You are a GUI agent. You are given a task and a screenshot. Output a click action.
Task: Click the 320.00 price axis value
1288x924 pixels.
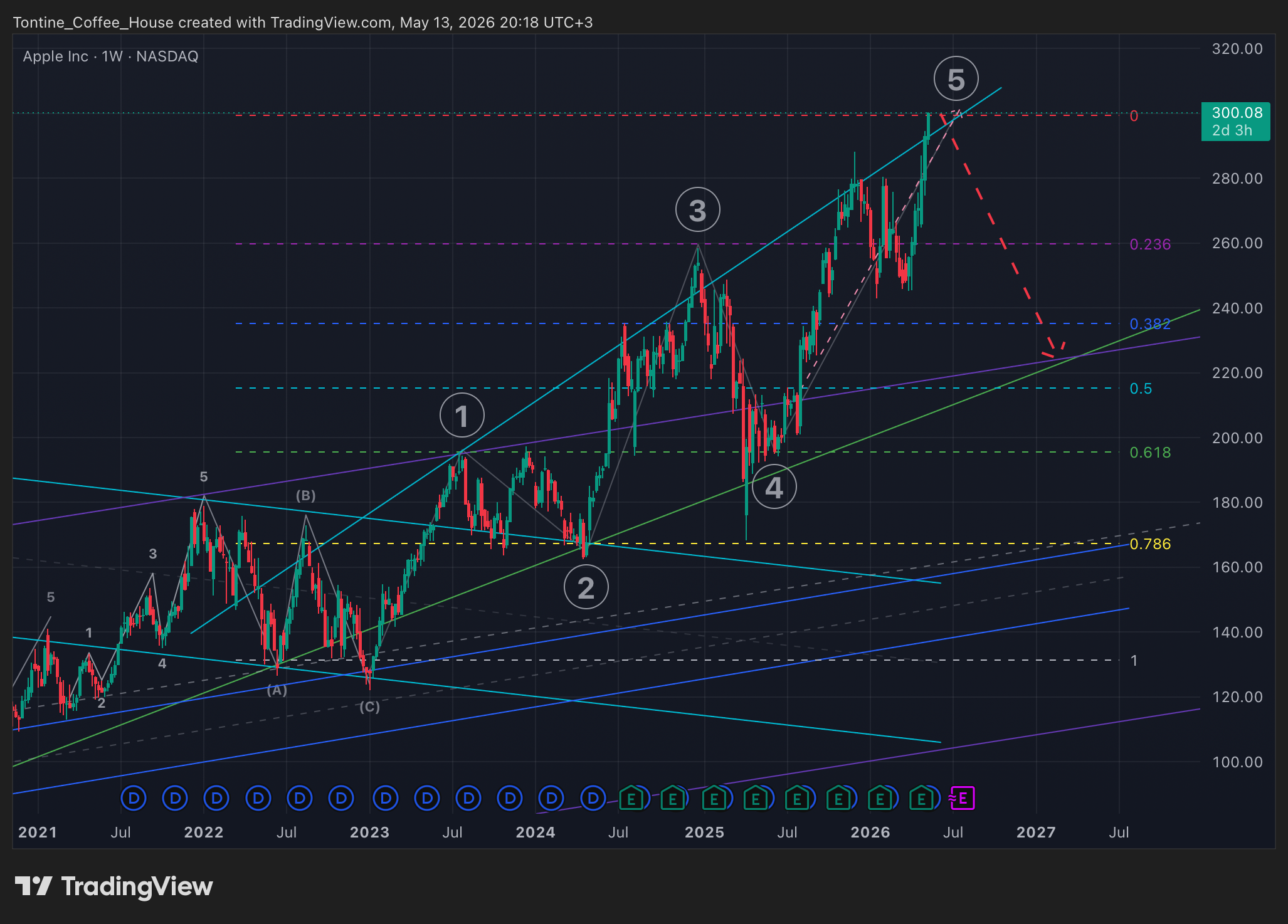1237,49
